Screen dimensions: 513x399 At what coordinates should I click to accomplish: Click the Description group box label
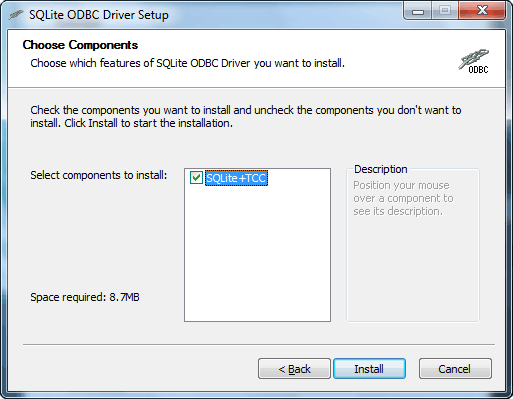381,169
